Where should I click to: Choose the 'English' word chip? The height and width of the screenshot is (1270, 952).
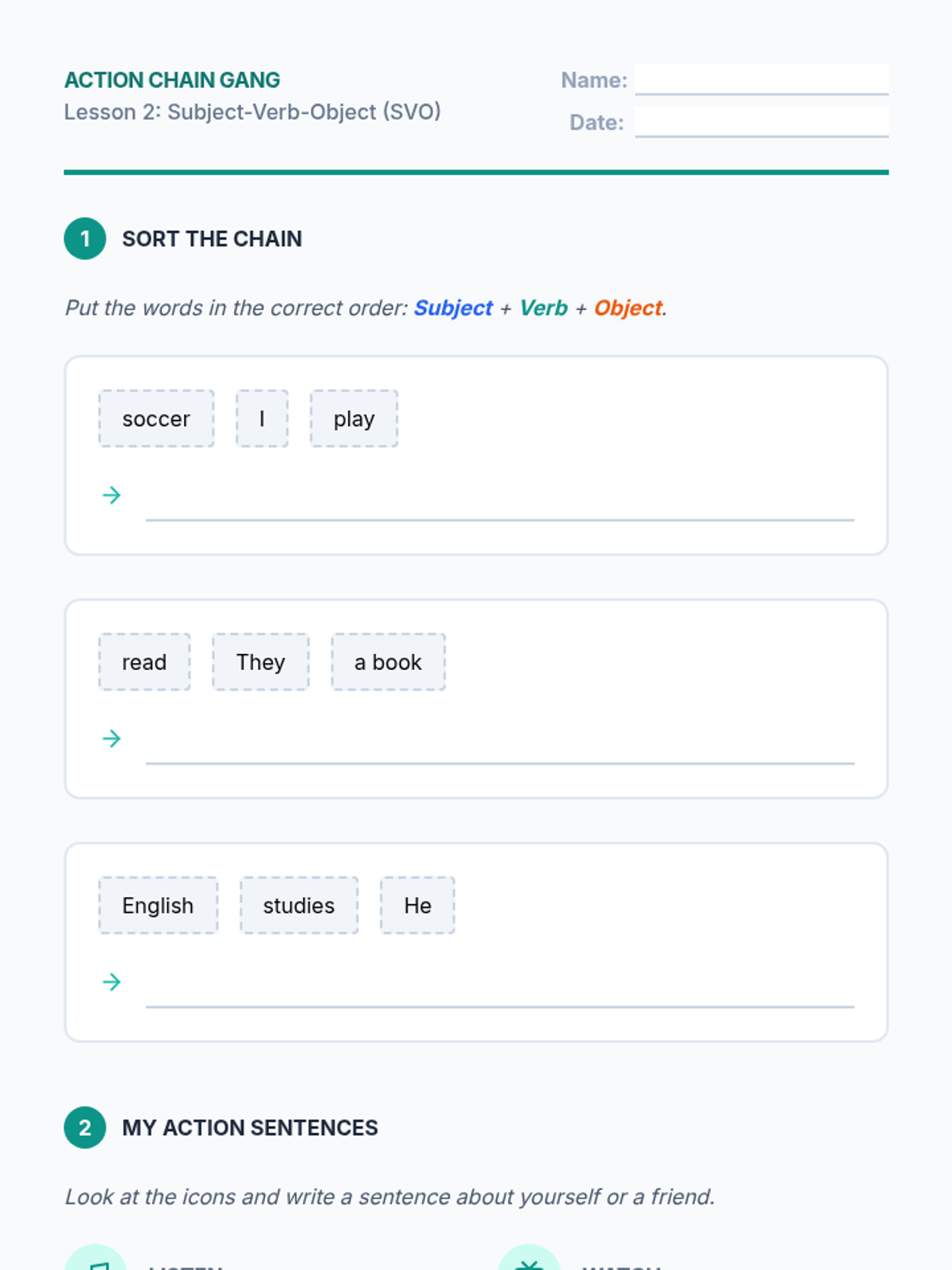[x=158, y=906]
